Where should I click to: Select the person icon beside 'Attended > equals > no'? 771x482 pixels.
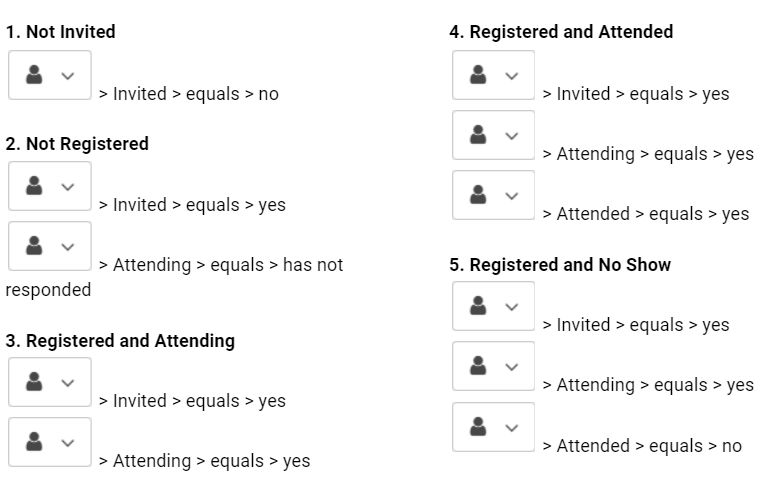[478, 427]
